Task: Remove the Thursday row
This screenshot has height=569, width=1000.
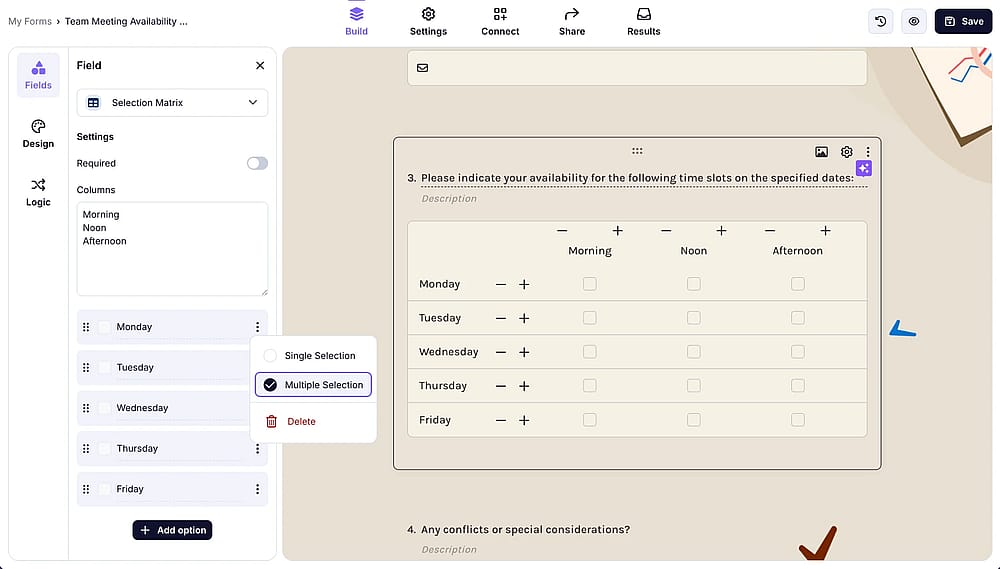Action: 501,386
